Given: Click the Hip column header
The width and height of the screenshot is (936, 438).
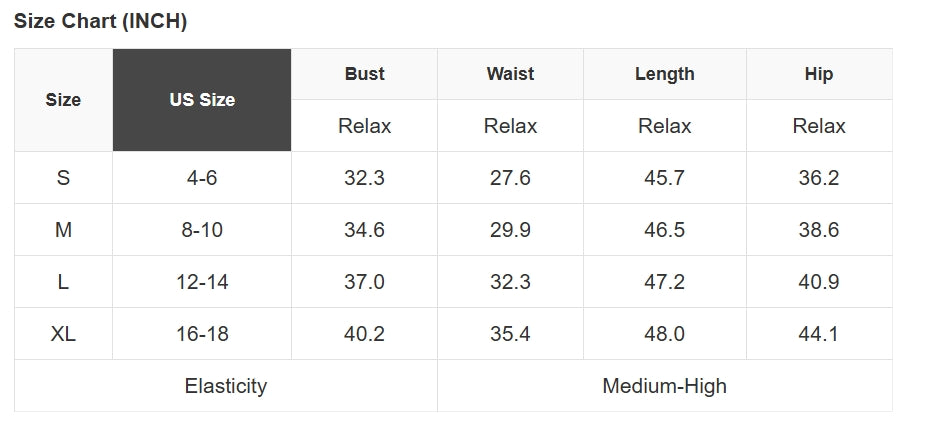Looking at the screenshot, I should click(818, 74).
